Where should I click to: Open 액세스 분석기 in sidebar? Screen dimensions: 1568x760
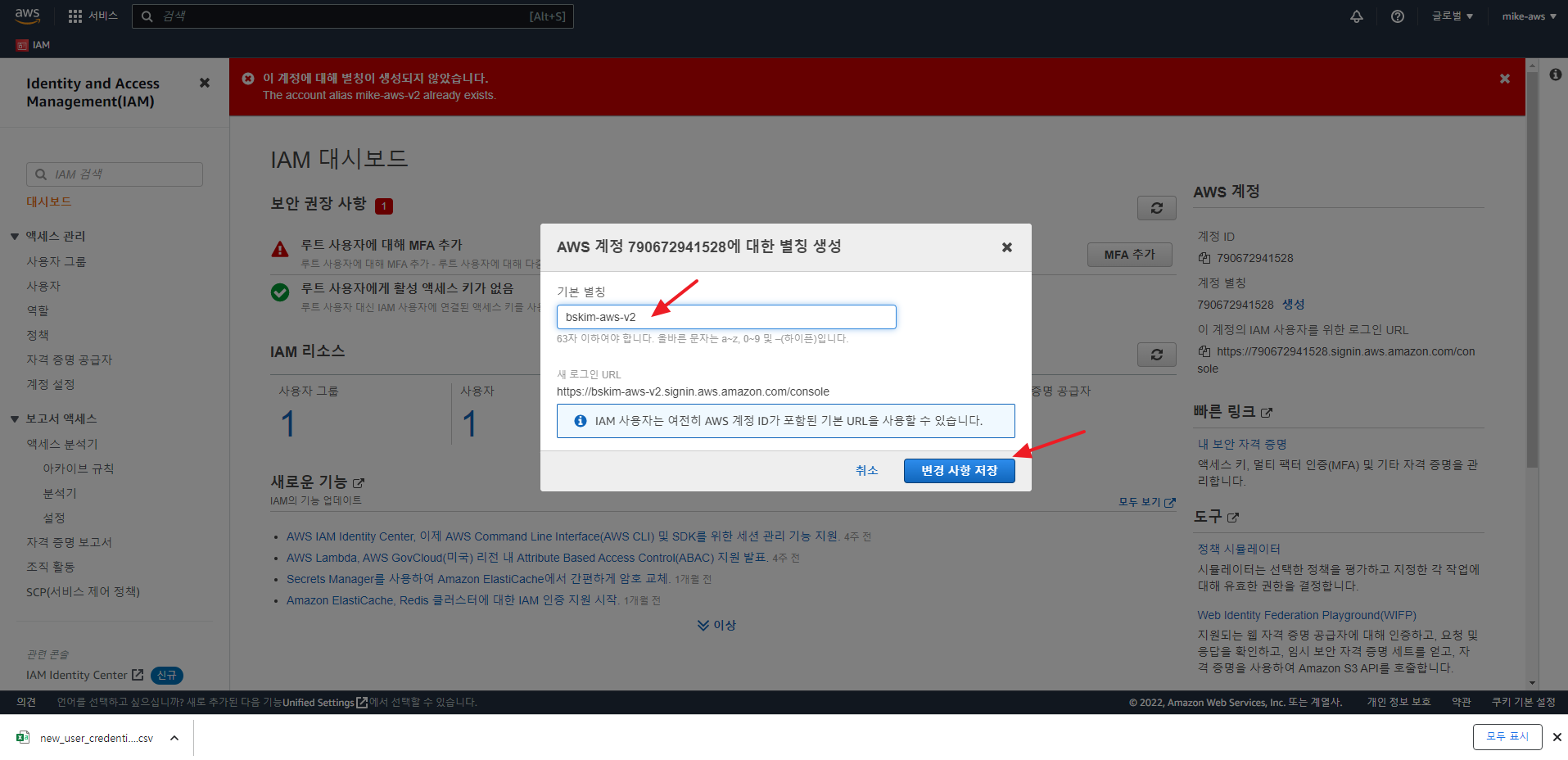pos(62,444)
